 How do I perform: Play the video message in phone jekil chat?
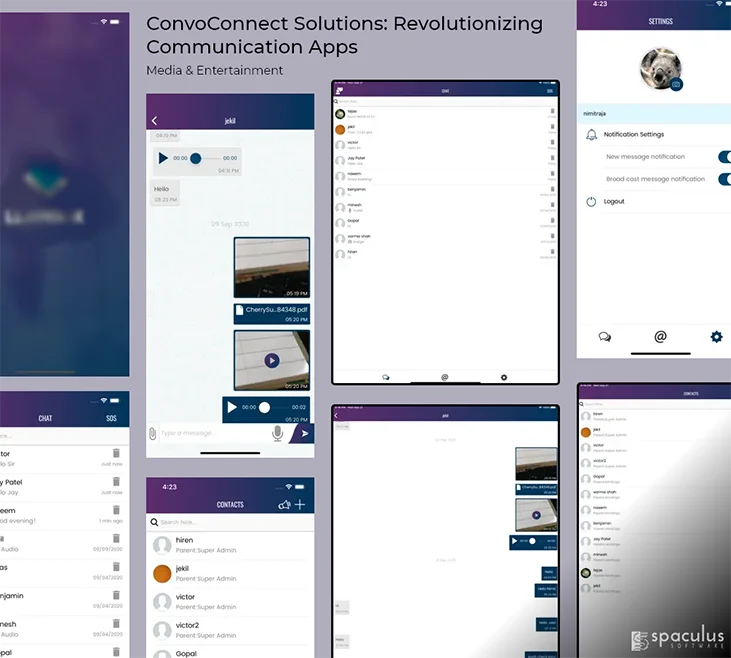(272, 360)
